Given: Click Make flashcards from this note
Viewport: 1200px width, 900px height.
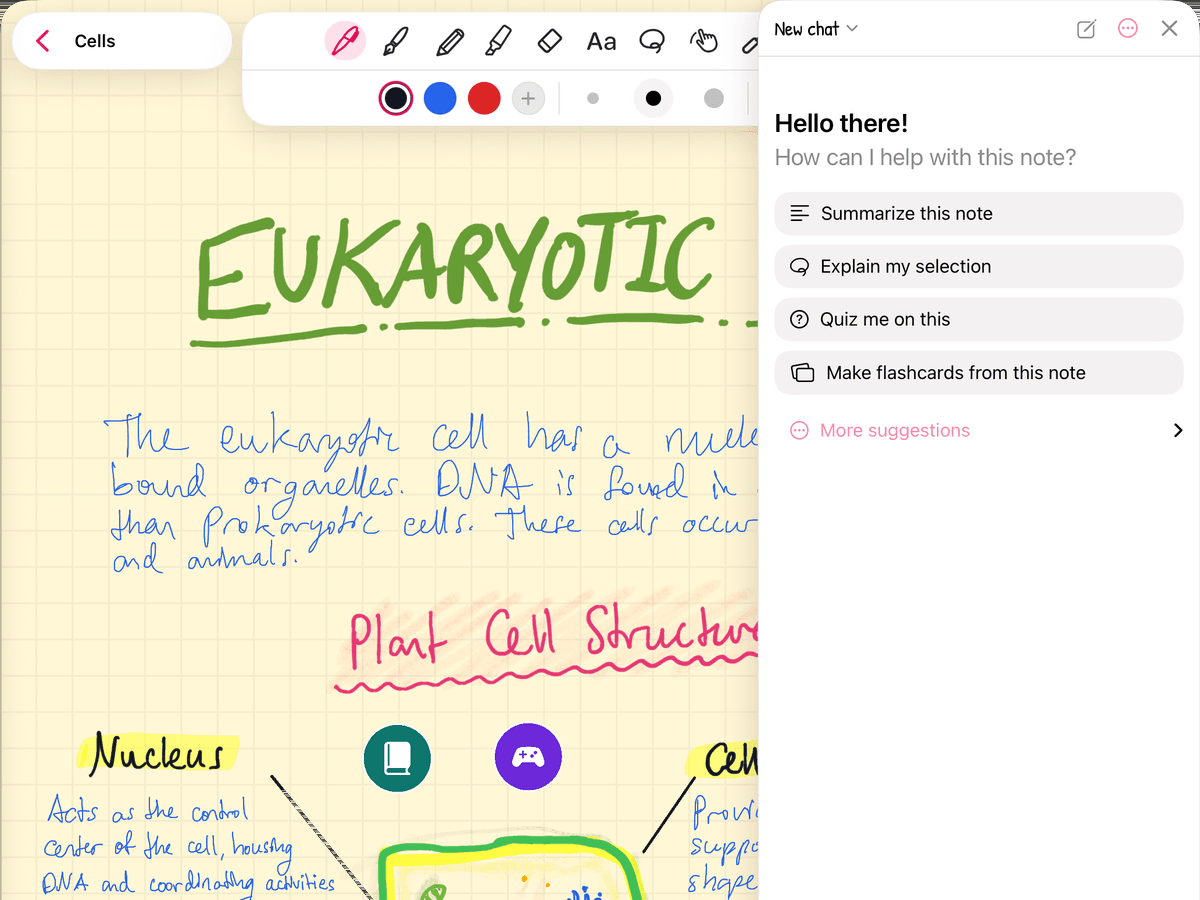Looking at the screenshot, I should [x=979, y=372].
